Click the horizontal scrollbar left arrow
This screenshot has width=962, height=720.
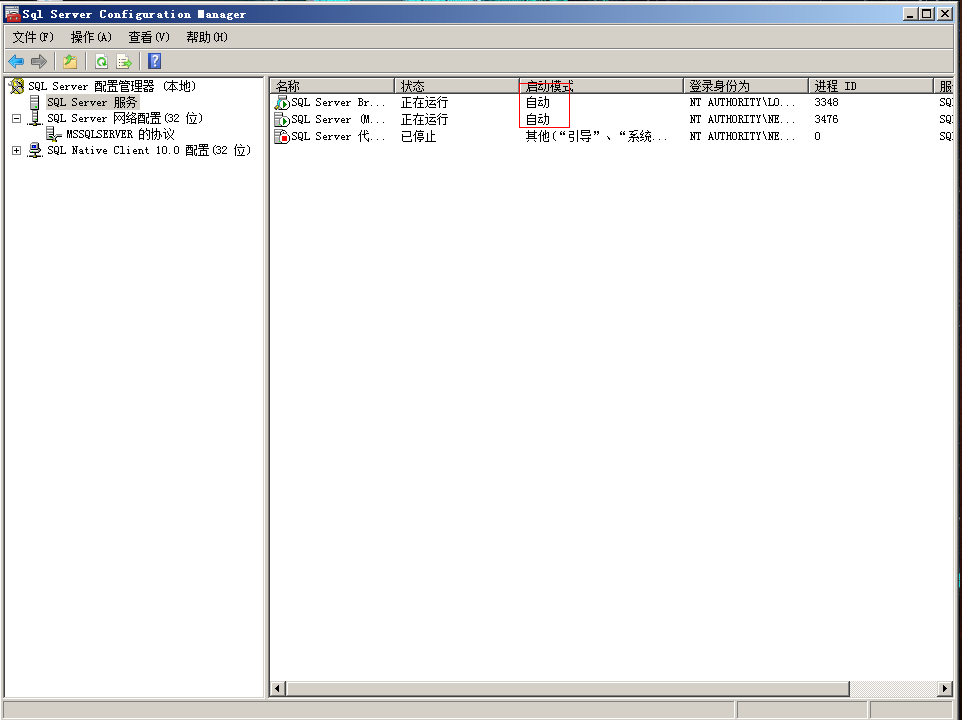[277, 689]
